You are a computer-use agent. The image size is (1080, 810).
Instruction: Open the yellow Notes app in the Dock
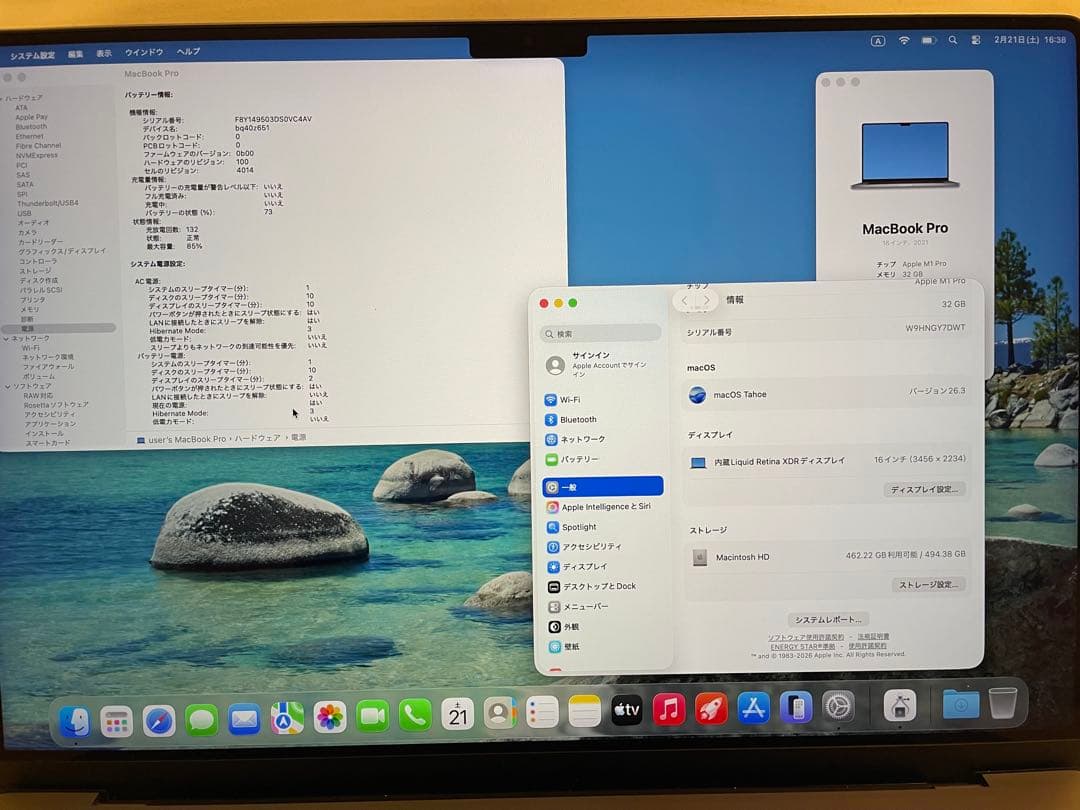[x=585, y=711]
